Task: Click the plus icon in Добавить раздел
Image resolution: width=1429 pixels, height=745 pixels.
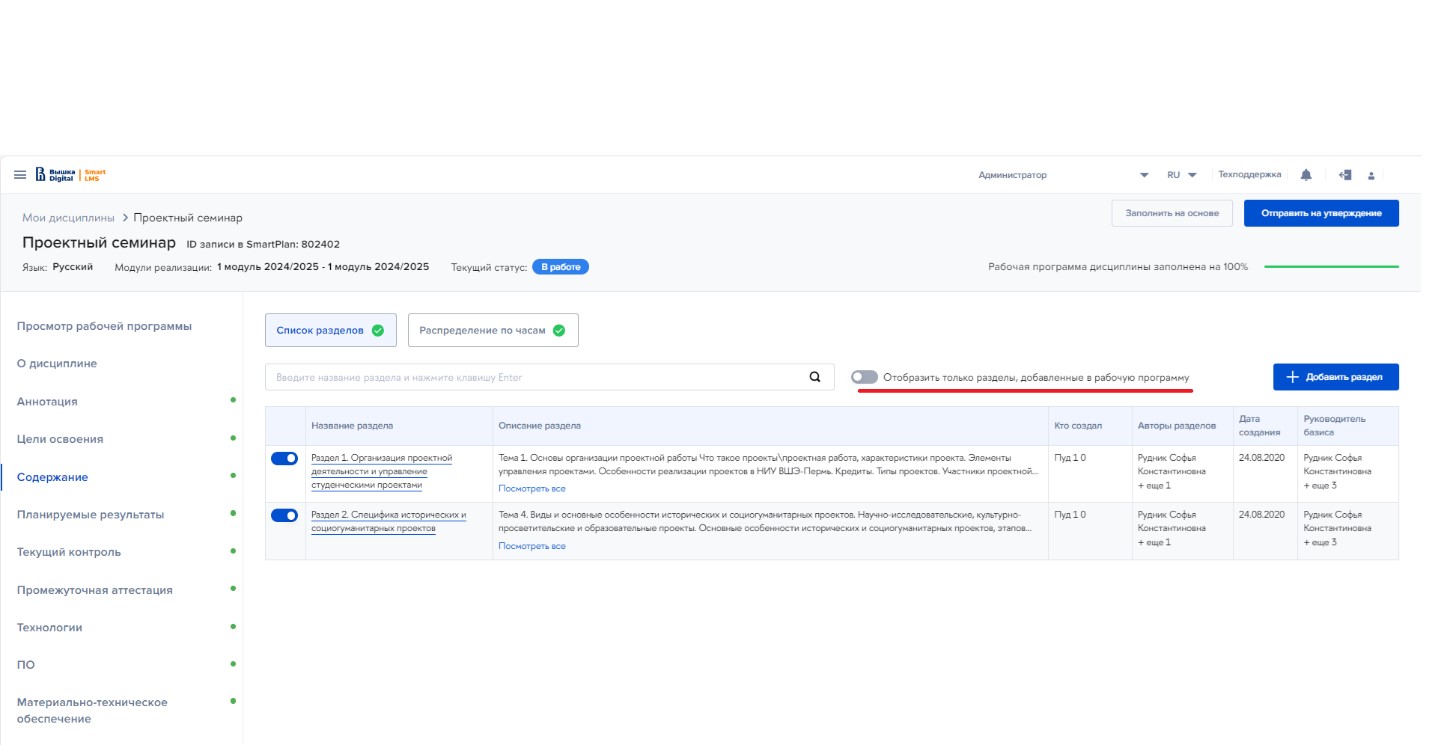Action: click(x=1292, y=377)
